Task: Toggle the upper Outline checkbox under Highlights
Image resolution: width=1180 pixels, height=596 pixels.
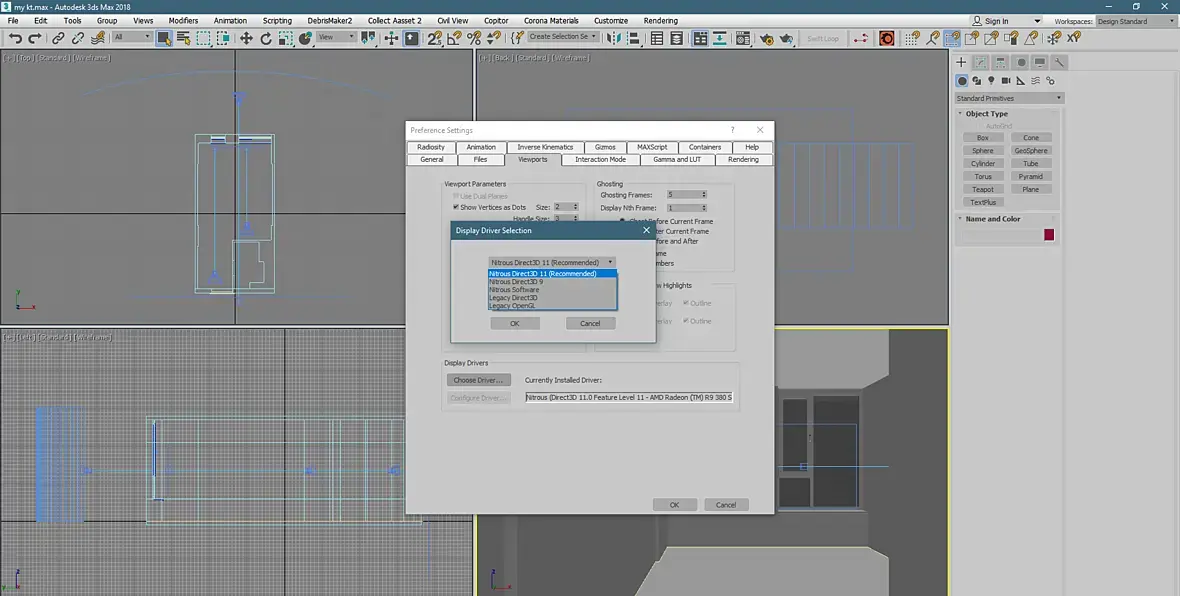Action: click(686, 303)
